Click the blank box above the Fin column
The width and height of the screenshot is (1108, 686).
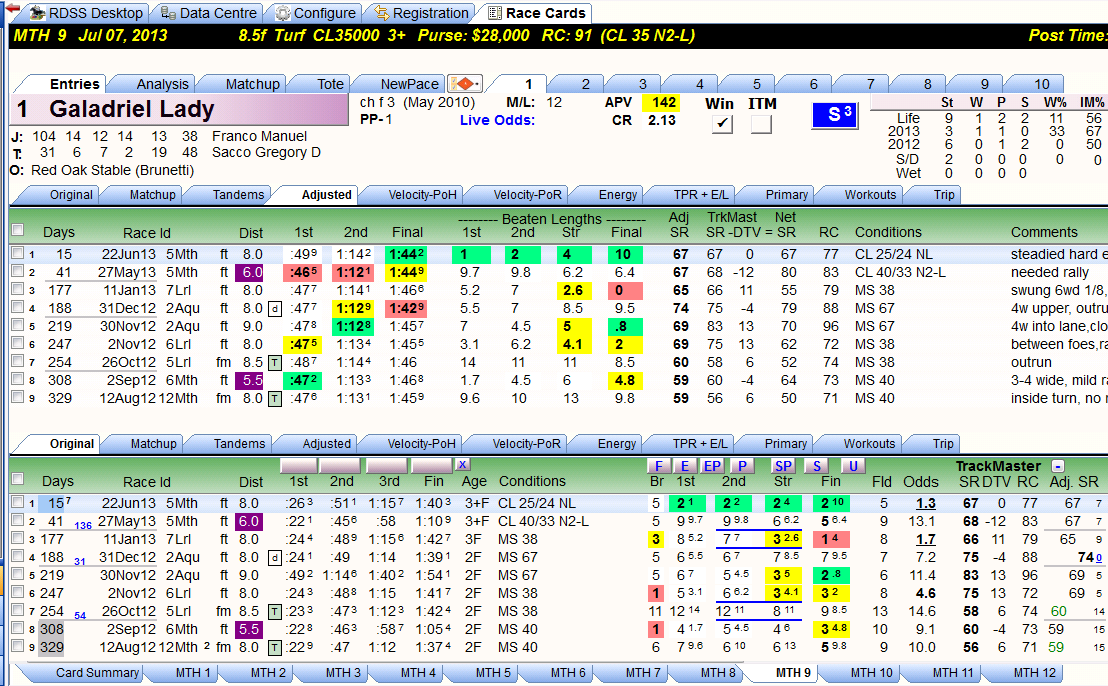click(x=431, y=466)
